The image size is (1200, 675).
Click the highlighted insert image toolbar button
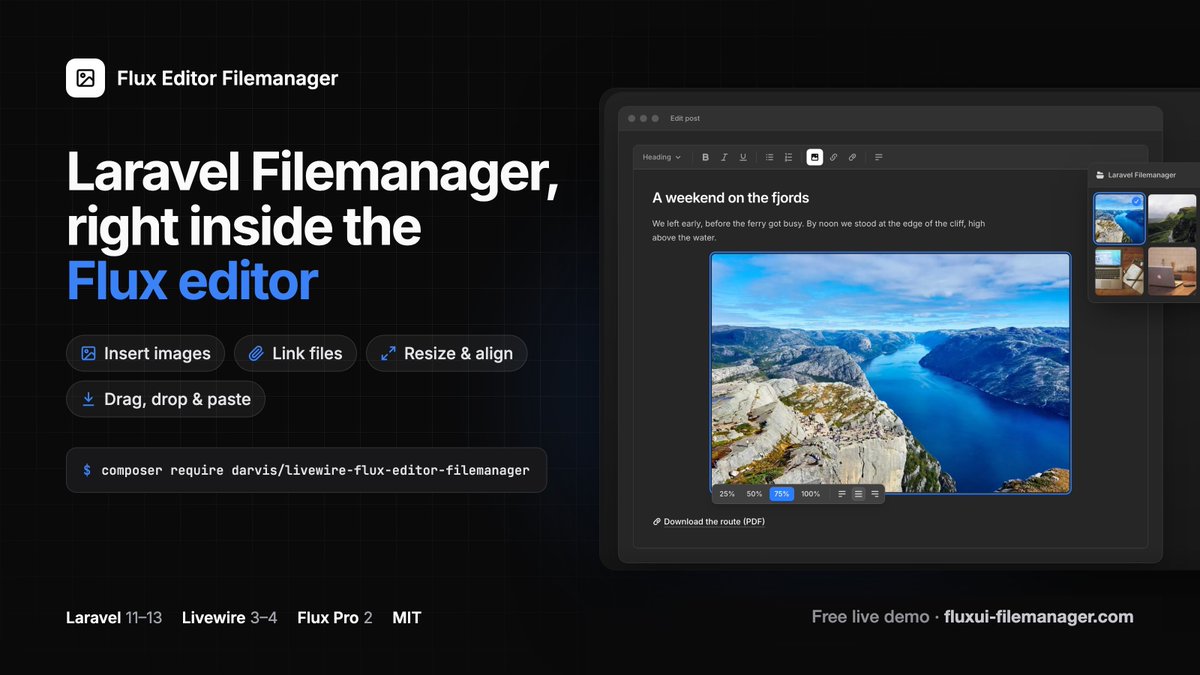[x=815, y=157]
